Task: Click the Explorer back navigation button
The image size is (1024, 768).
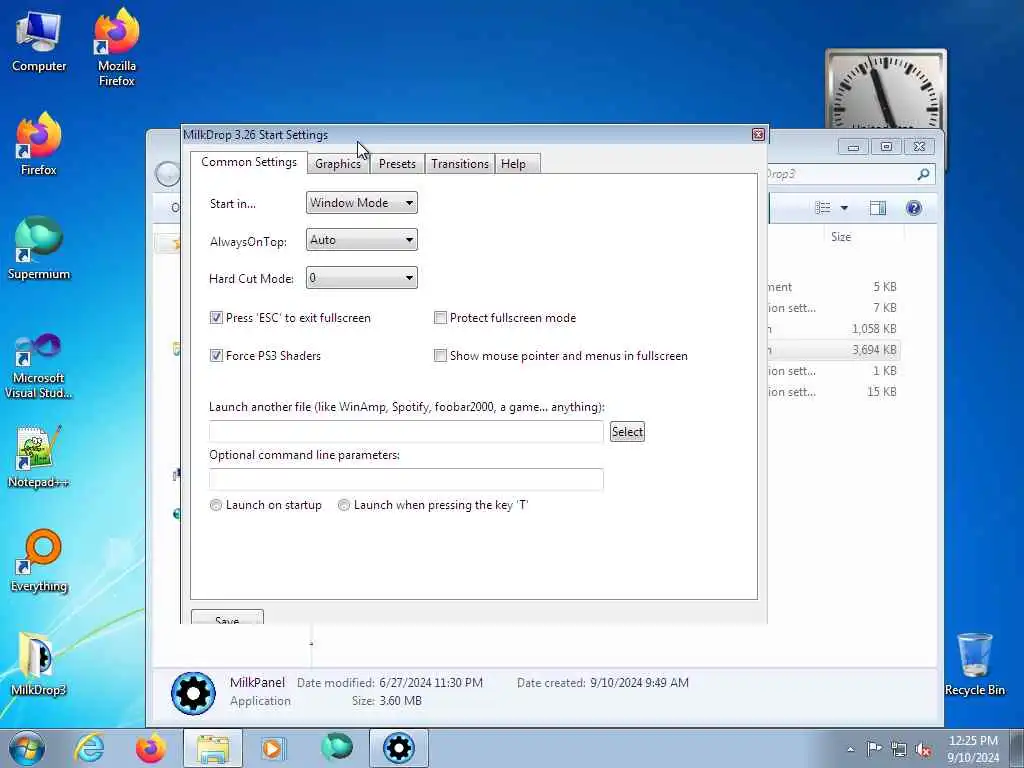Action: tap(168, 174)
